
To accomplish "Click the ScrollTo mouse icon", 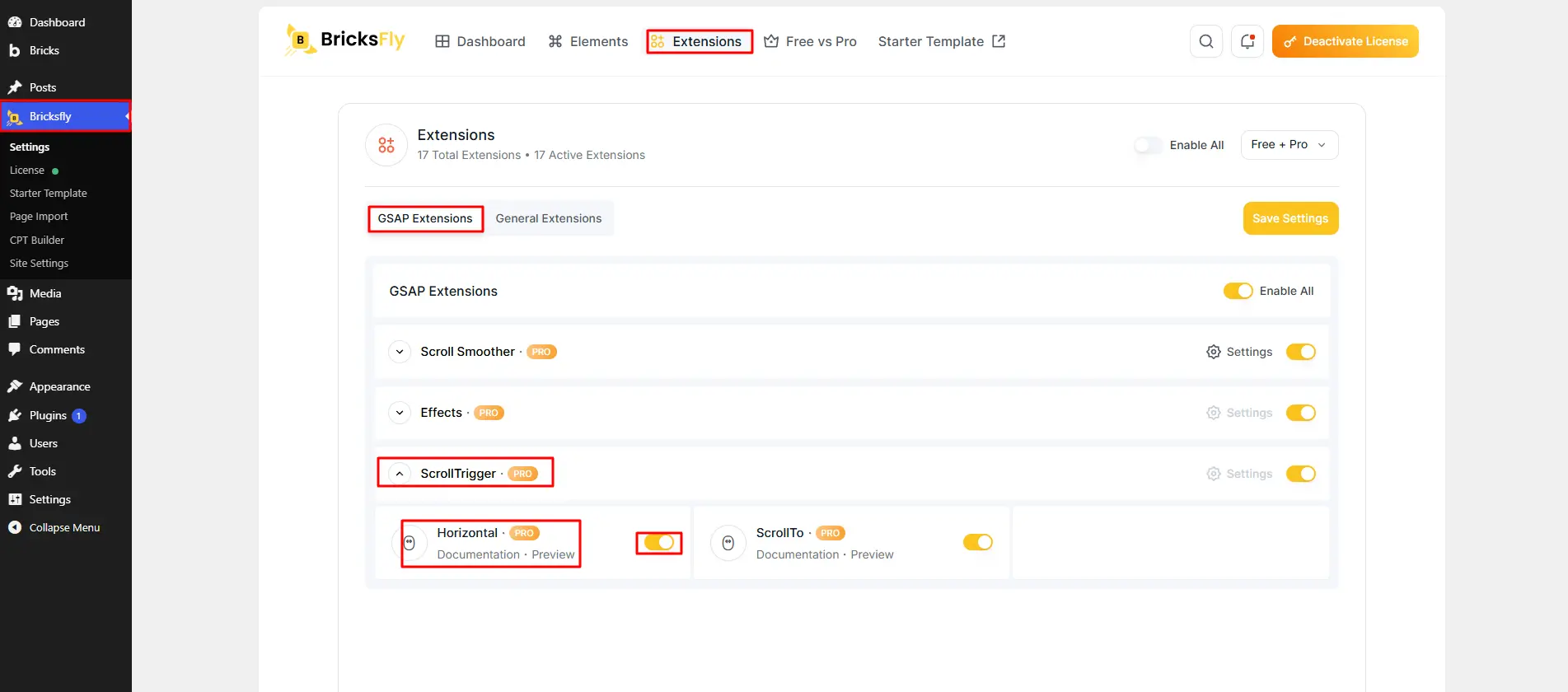I will click(x=728, y=543).
